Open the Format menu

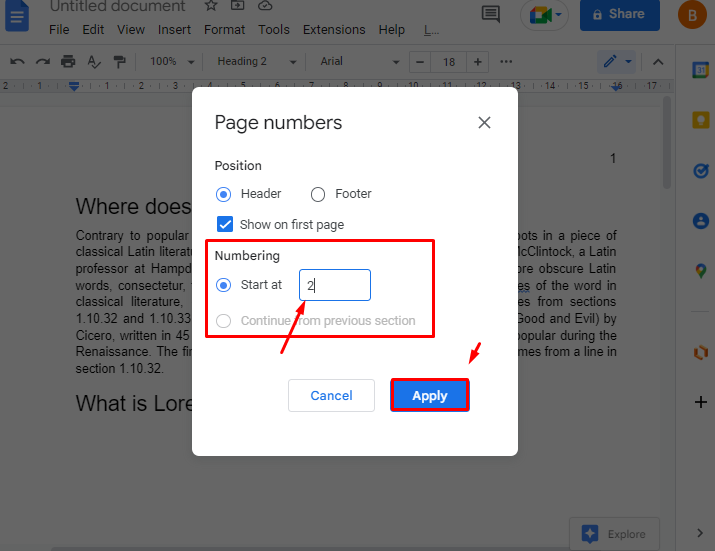[224, 30]
